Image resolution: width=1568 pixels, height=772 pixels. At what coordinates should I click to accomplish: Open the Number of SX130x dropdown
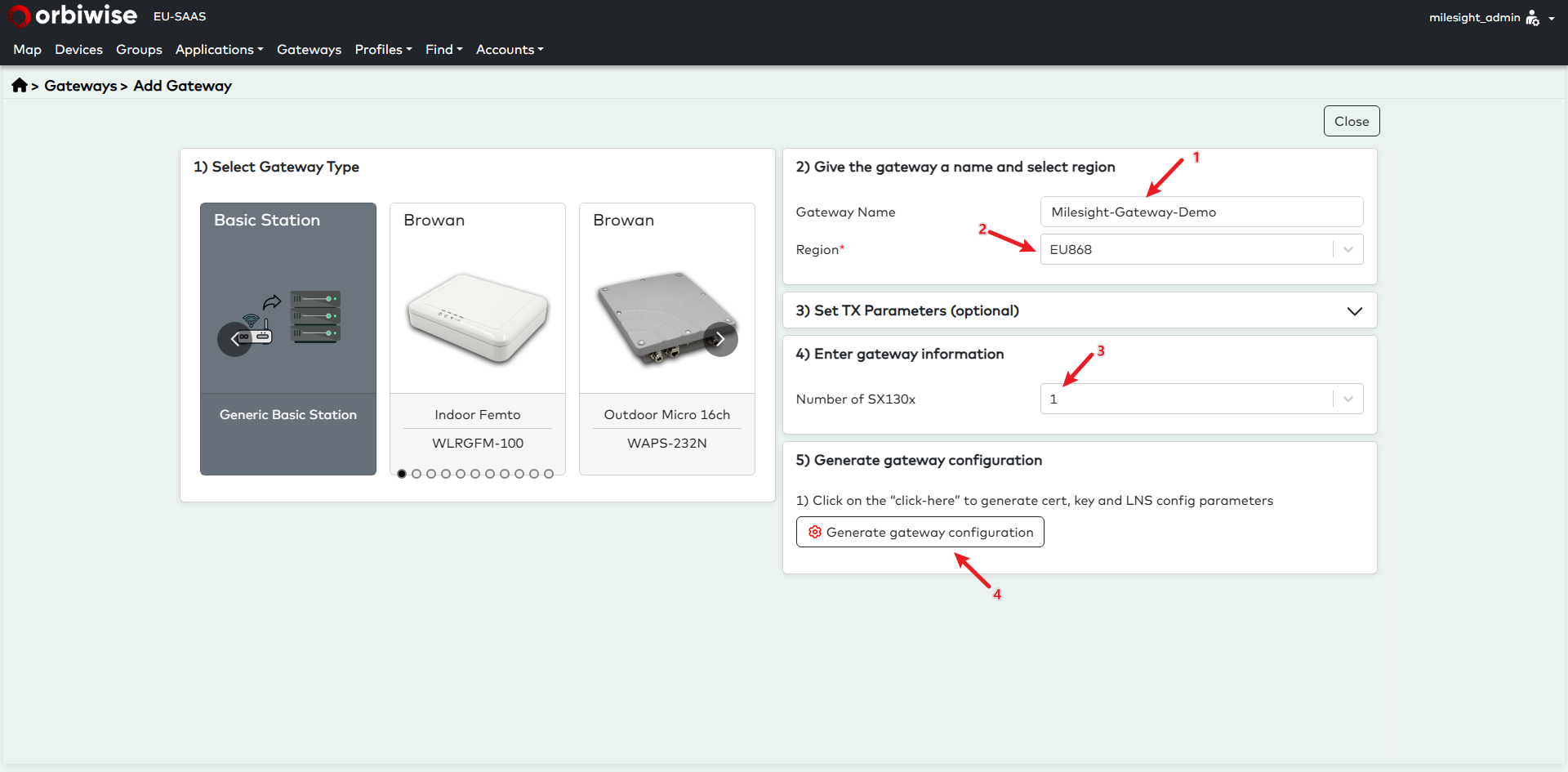1201,399
